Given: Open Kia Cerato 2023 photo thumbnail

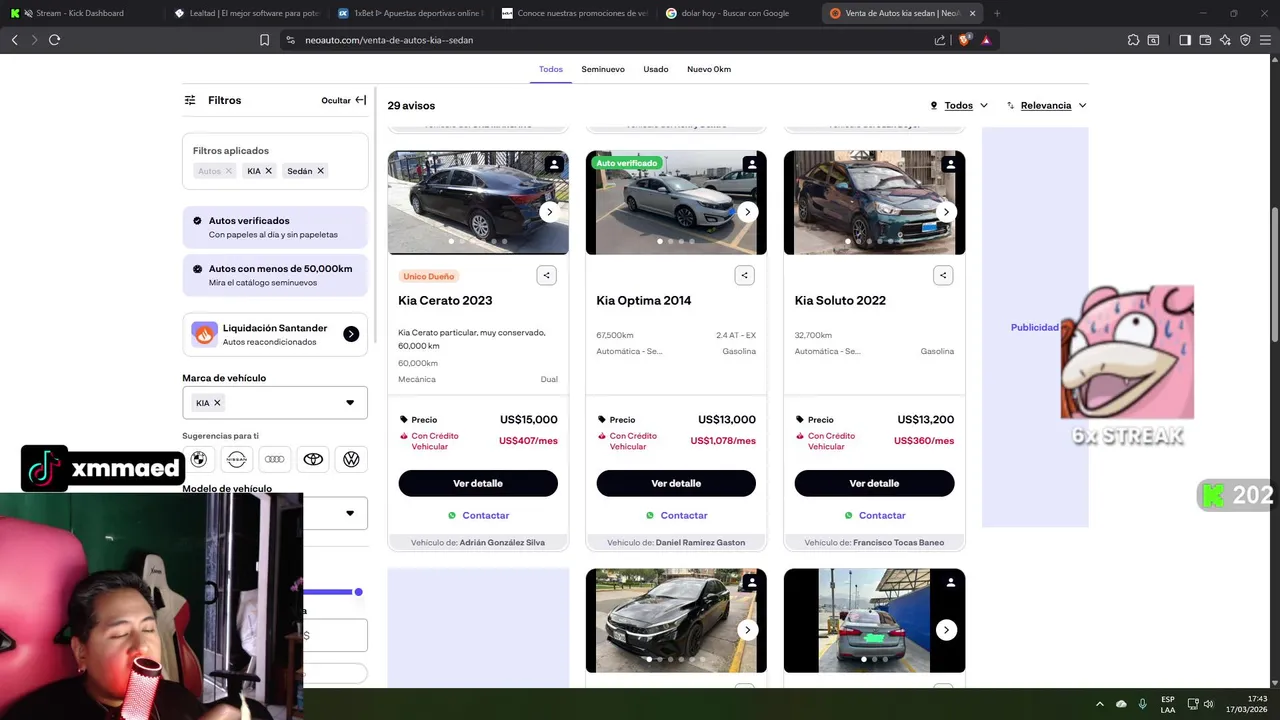Looking at the screenshot, I should coord(478,202).
